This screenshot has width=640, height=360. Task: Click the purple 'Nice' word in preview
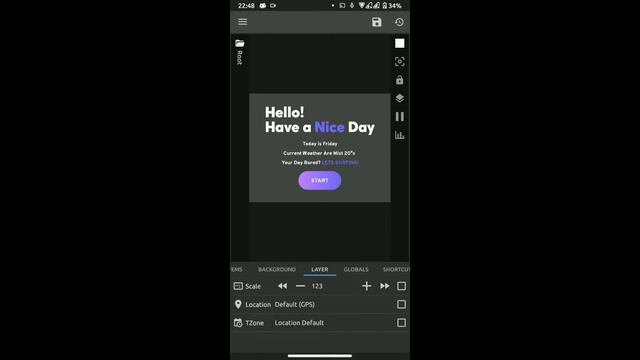tap(329, 127)
